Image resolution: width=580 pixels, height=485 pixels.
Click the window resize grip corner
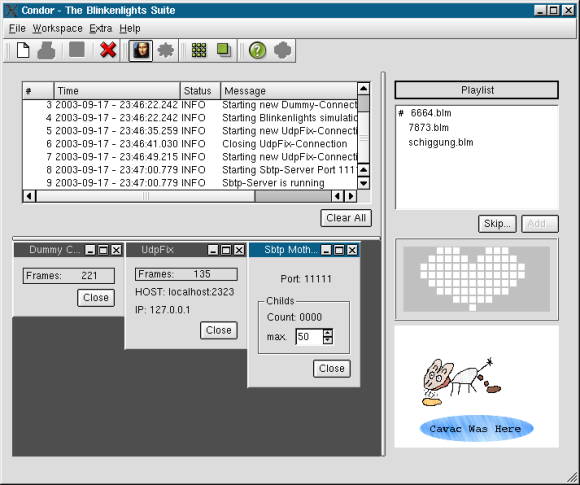572,477
